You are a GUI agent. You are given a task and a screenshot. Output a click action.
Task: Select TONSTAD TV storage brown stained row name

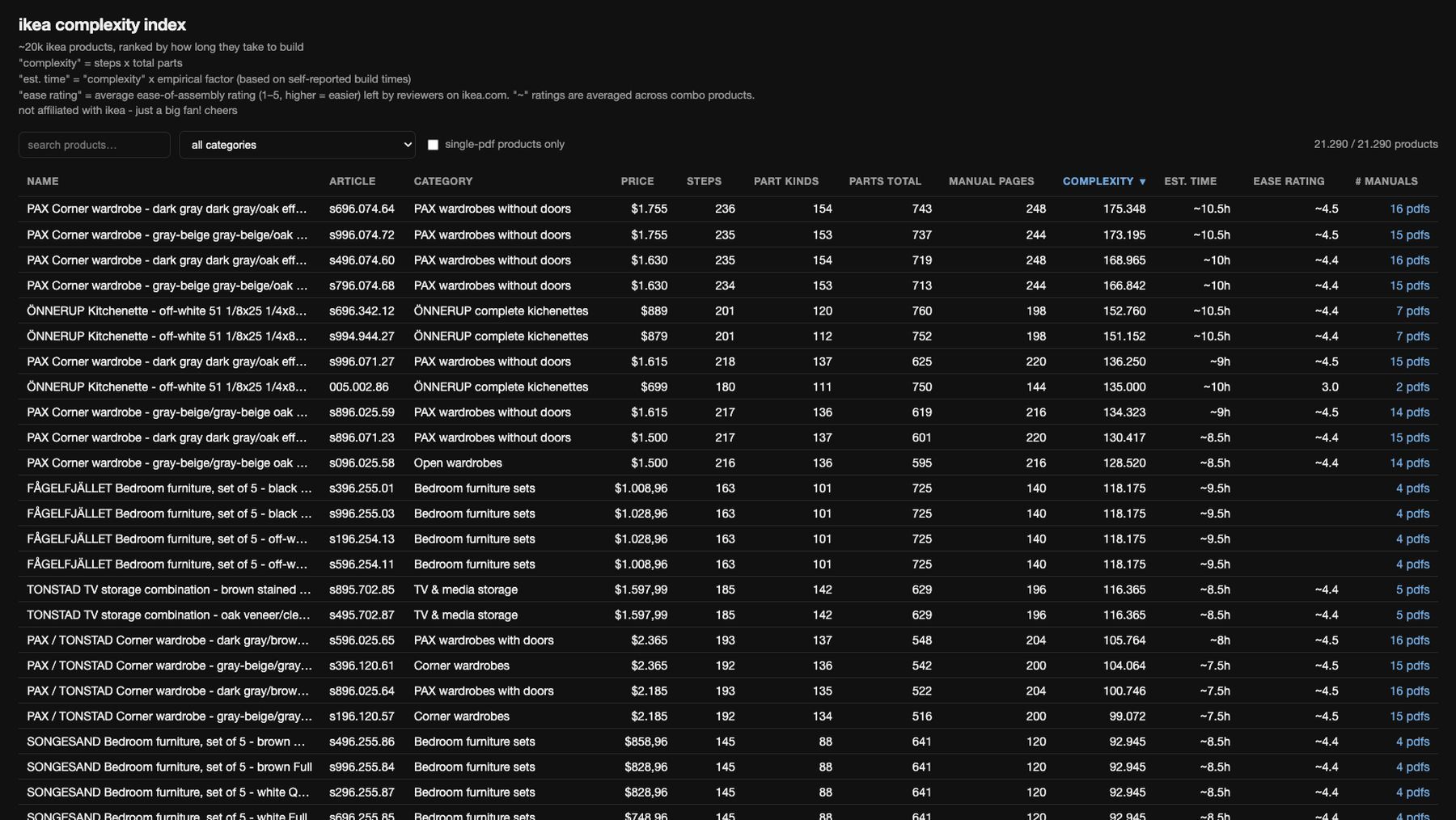pos(168,590)
